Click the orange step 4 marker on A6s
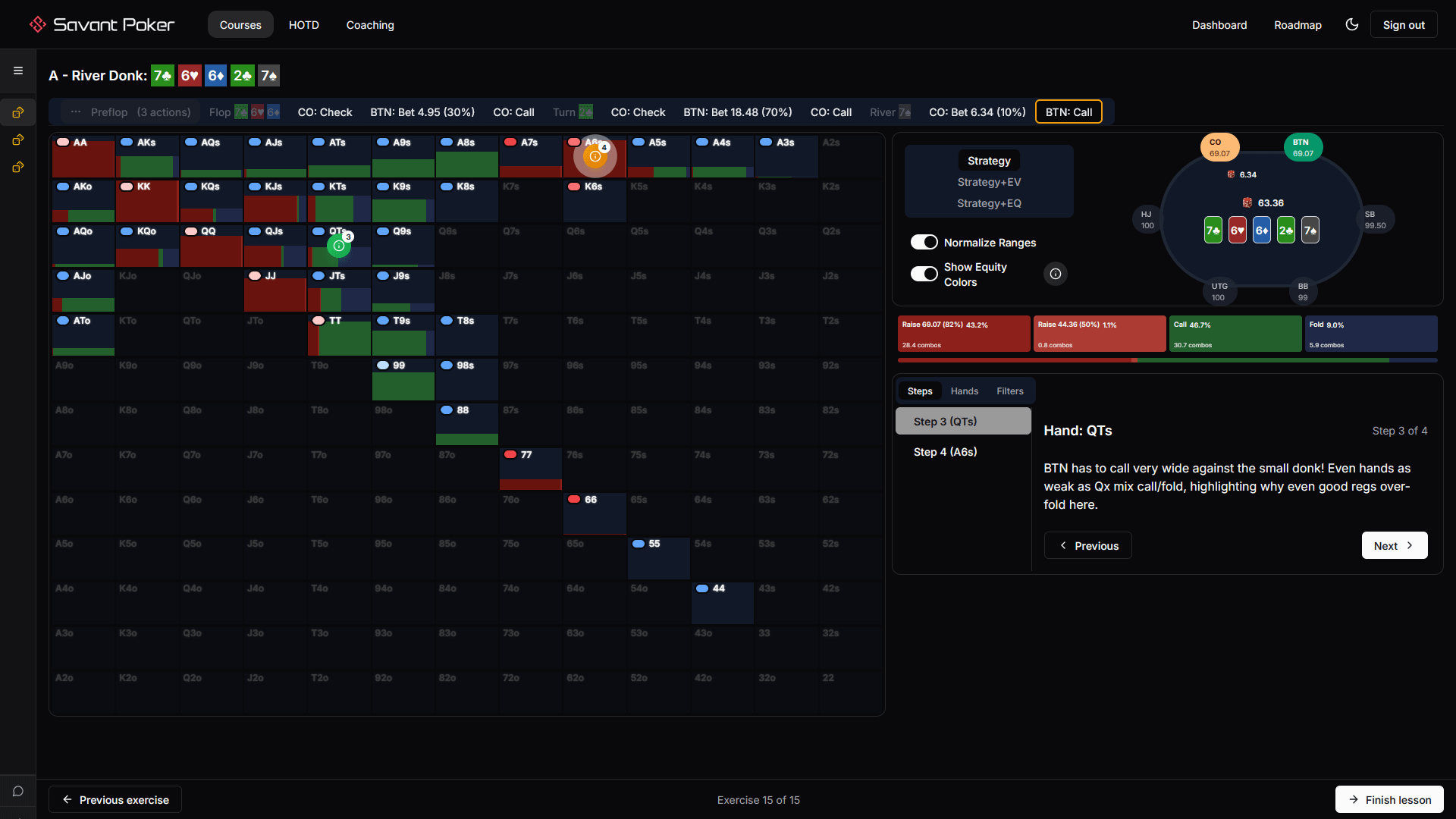Screen dimensions: 1456x819 (595, 156)
